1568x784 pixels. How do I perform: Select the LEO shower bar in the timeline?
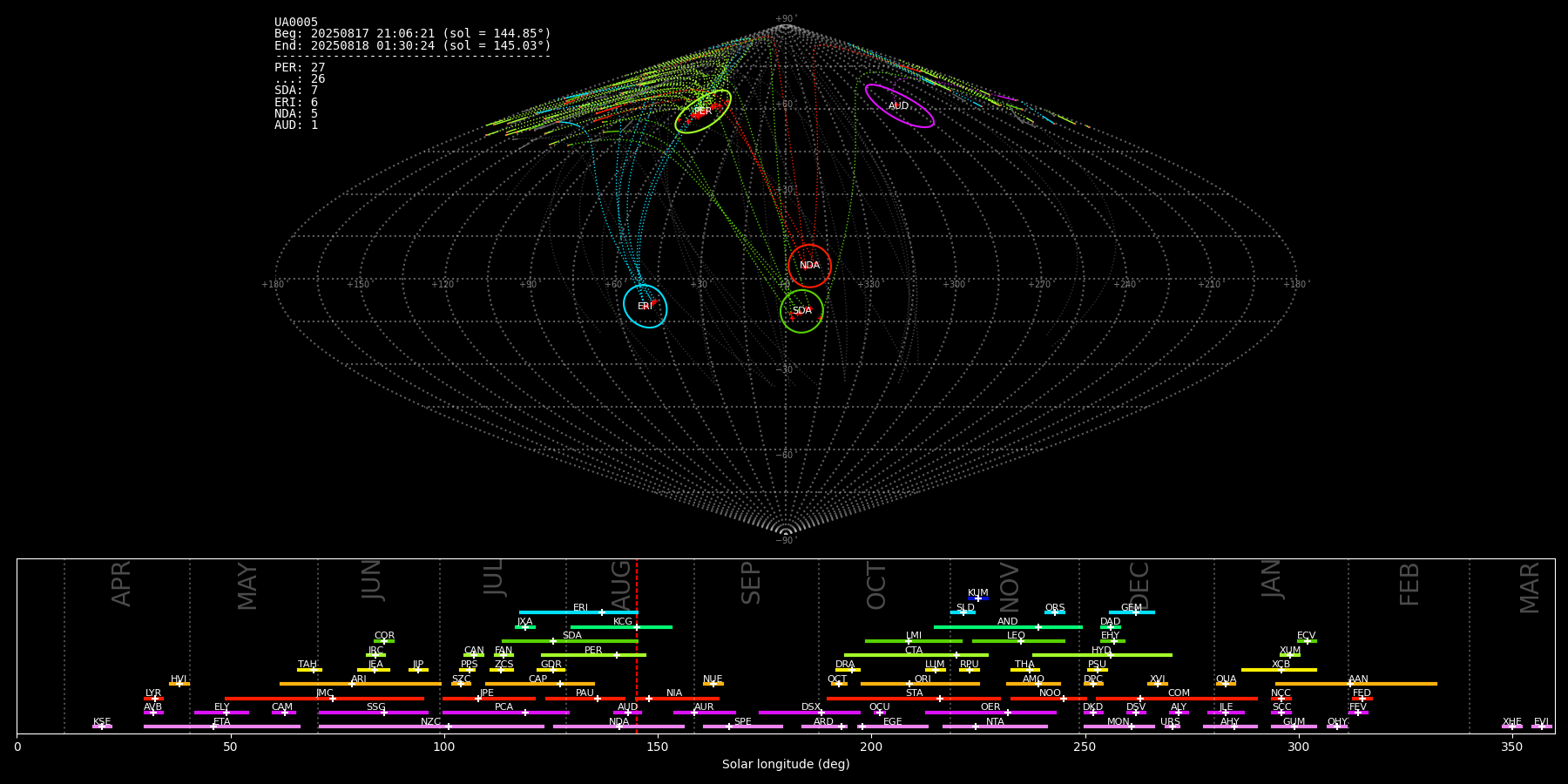coord(1018,641)
